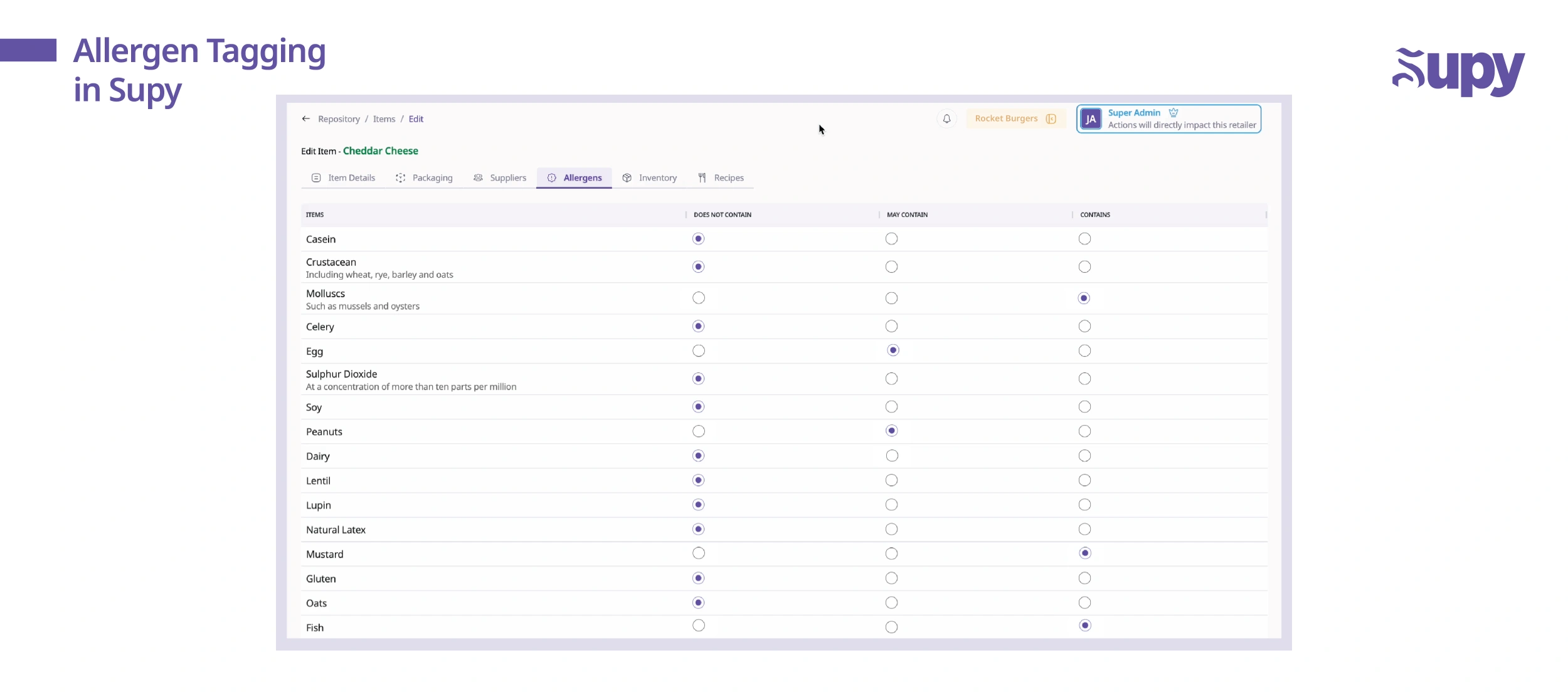Set Molluscs to Does Not Contain

point(699,298)
